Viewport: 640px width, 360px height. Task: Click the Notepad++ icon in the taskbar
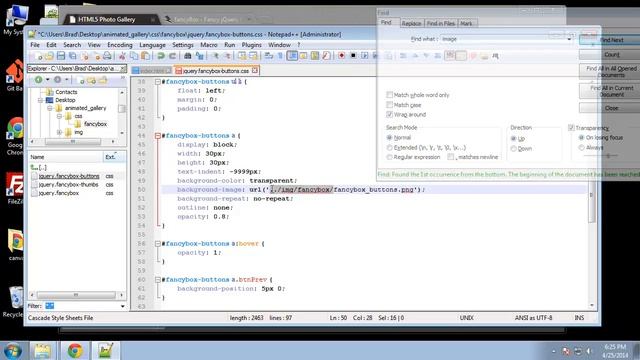point(106,351)
